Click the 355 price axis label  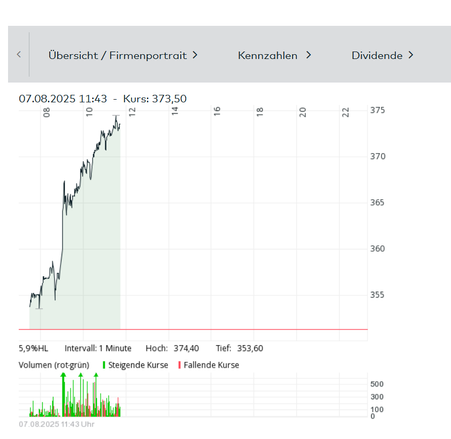377,295
